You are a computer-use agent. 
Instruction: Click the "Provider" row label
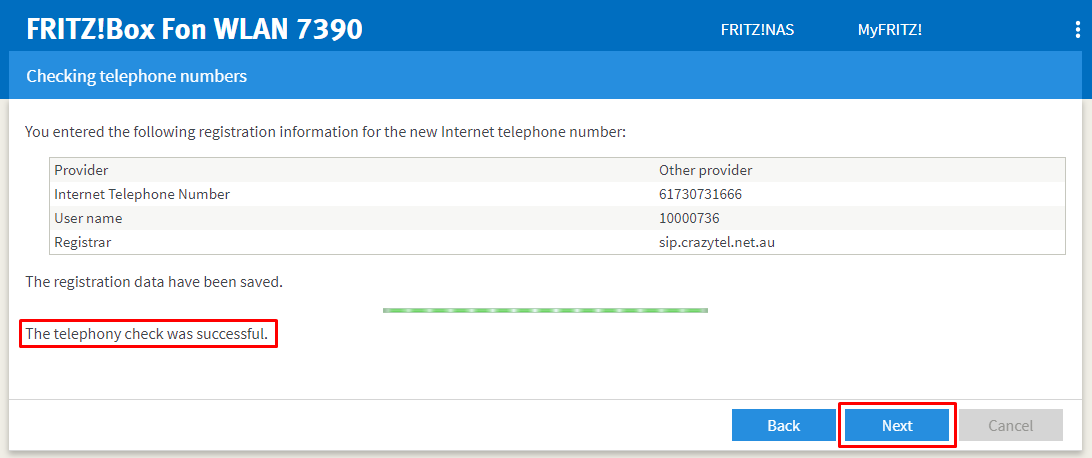pos(81,170)
